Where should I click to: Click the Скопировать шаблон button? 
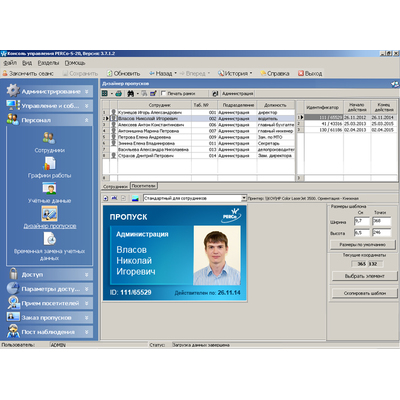coord(365,293)
